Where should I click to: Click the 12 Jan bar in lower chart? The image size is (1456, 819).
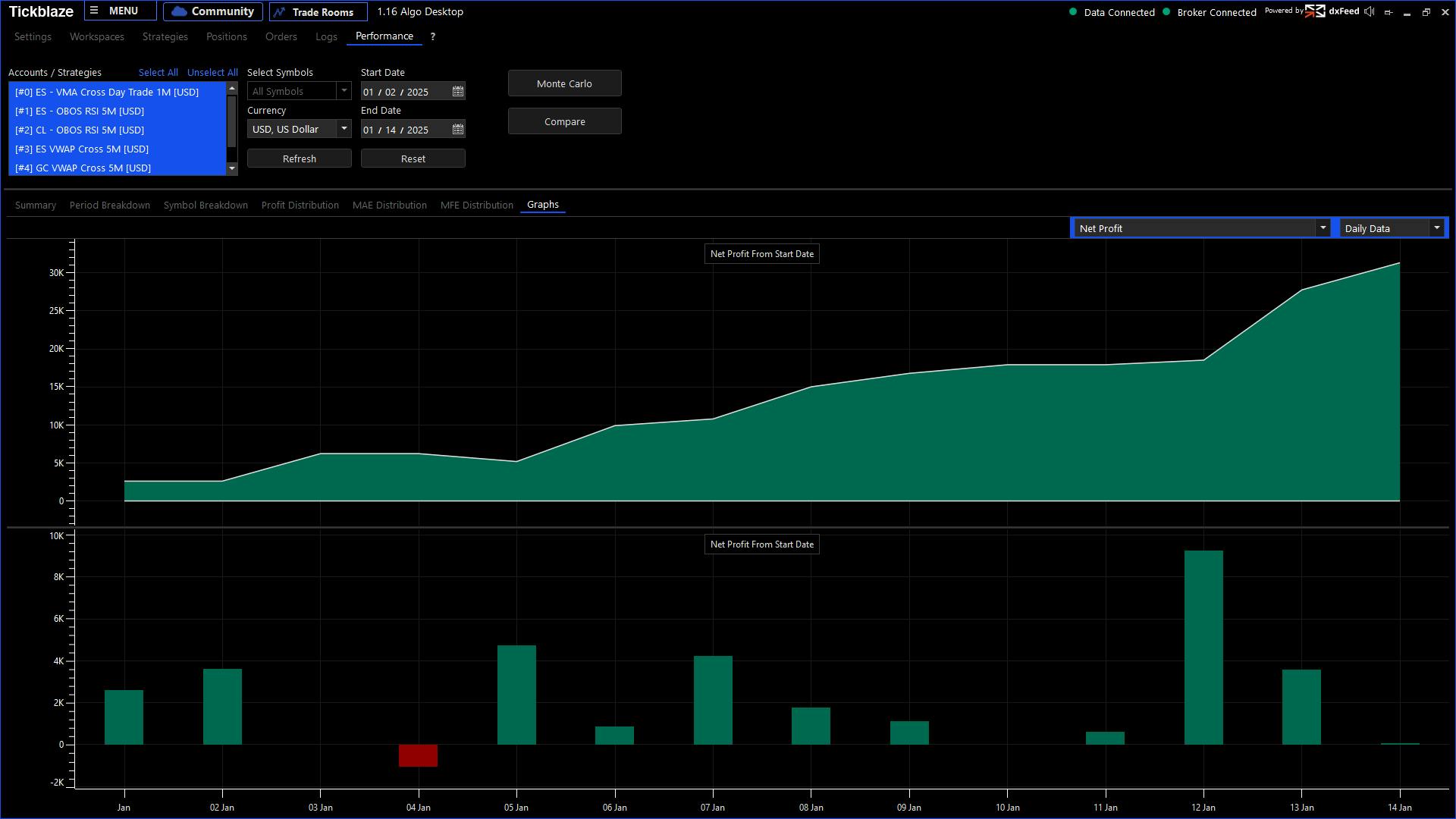1203,648
